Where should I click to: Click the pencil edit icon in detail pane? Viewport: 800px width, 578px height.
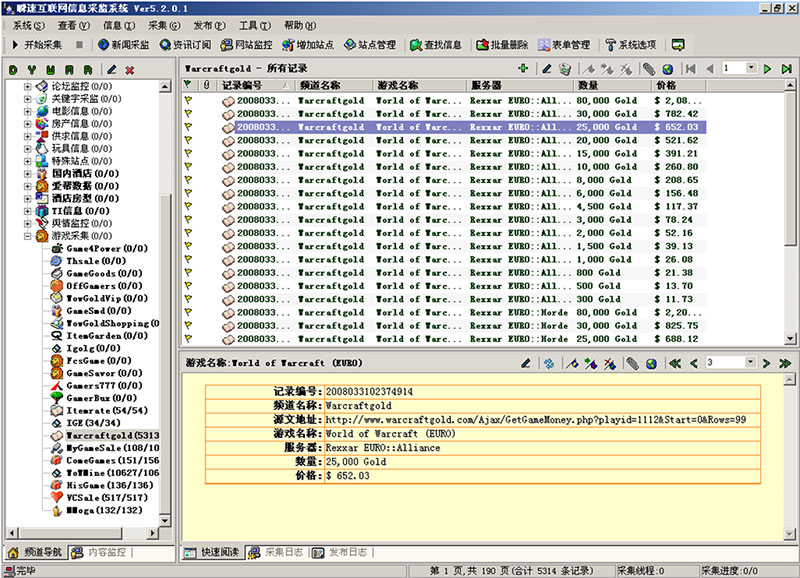(526, 363)
